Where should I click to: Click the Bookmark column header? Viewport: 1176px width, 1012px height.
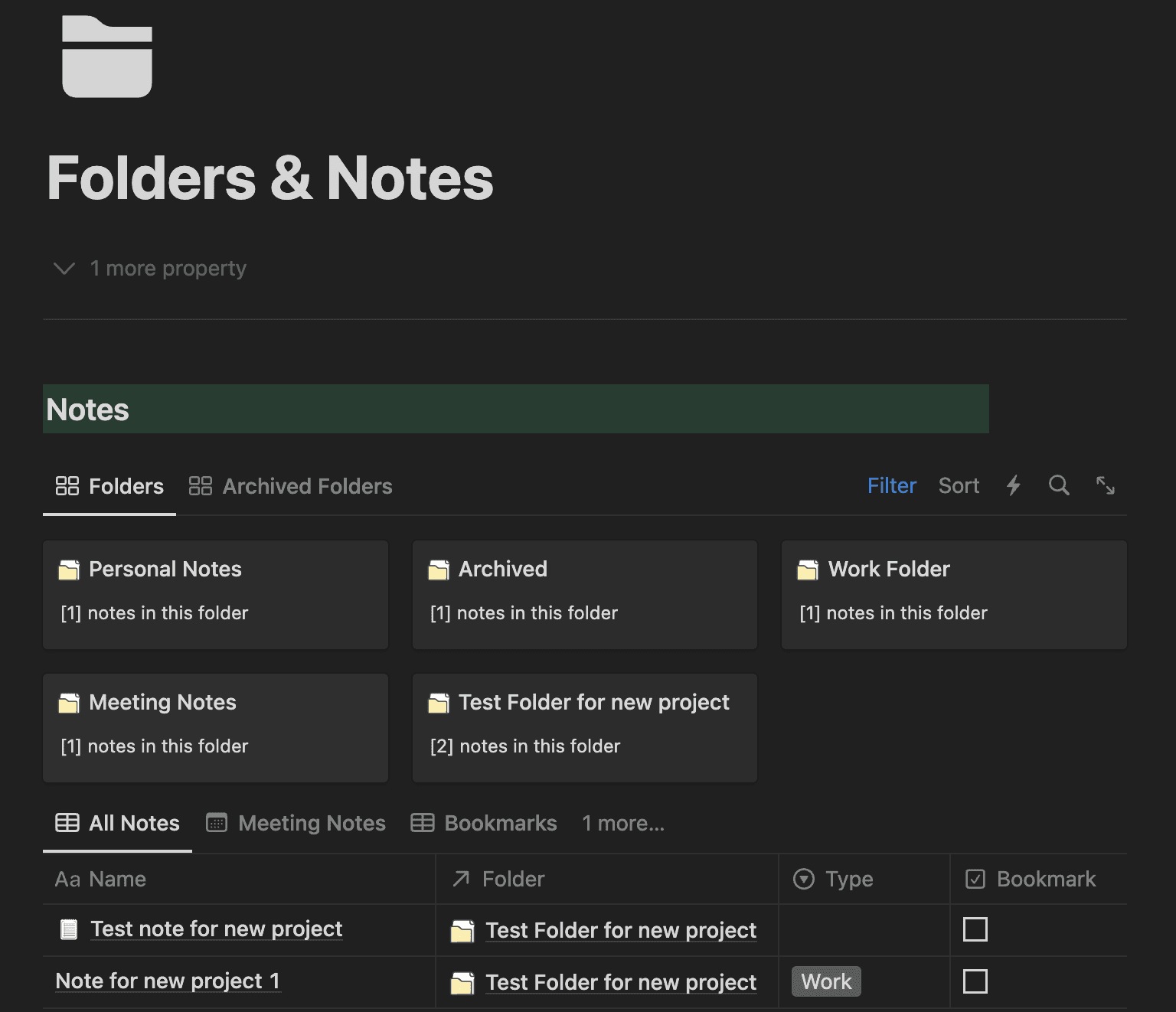[x=1038, y=879]
